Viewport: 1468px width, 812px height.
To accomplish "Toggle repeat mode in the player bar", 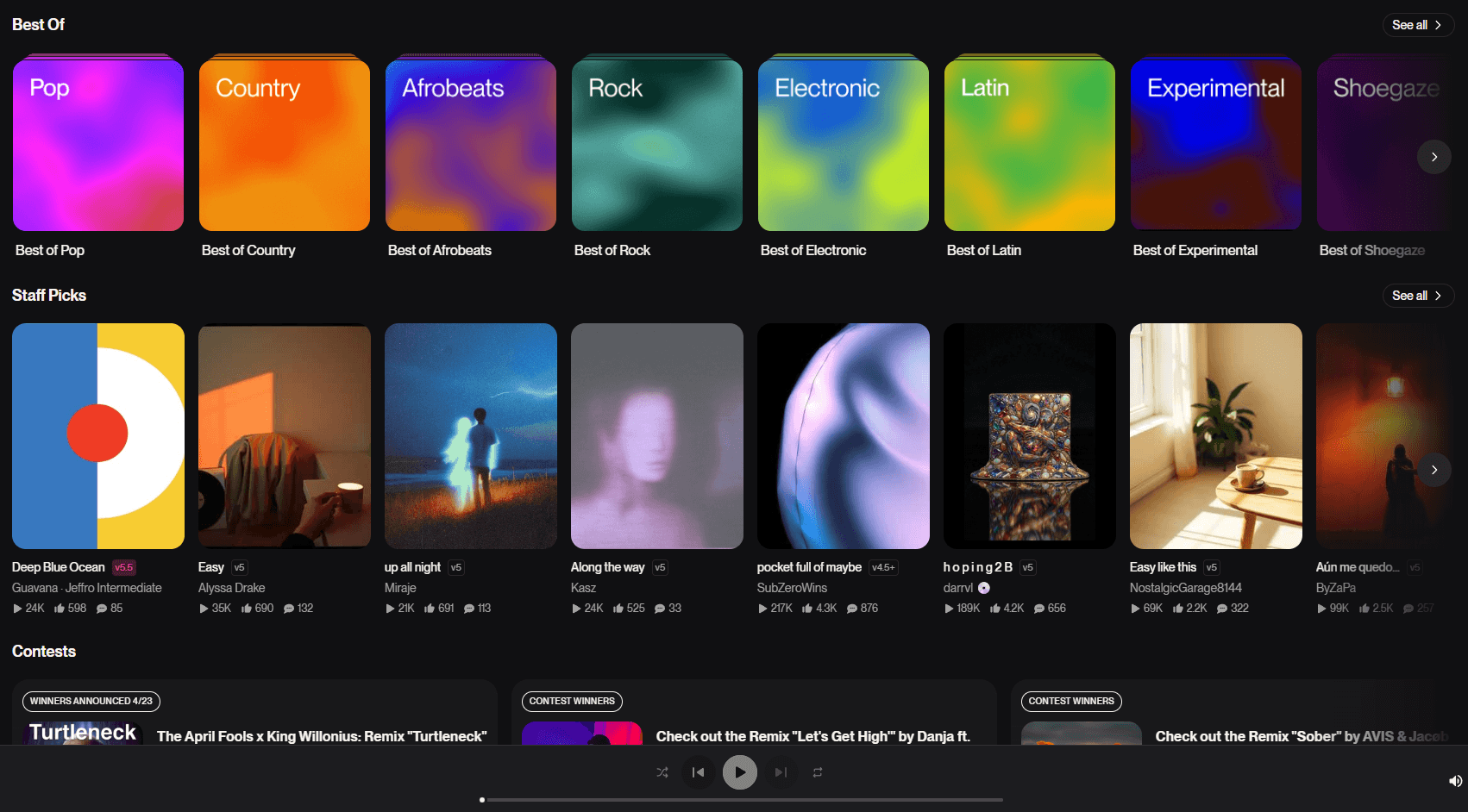I will click(x=818, y=772).
